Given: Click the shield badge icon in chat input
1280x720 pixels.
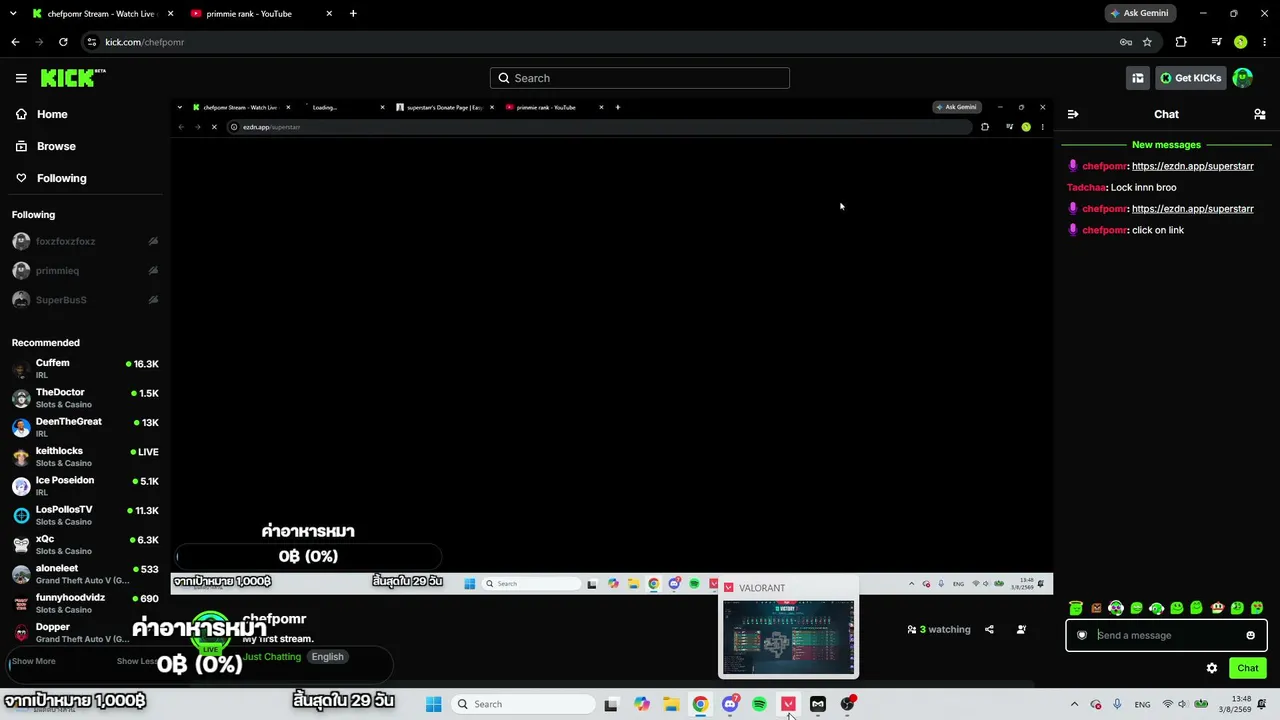Looking at the screenshot, I should pyautogui.click(x=1082, y=635).
